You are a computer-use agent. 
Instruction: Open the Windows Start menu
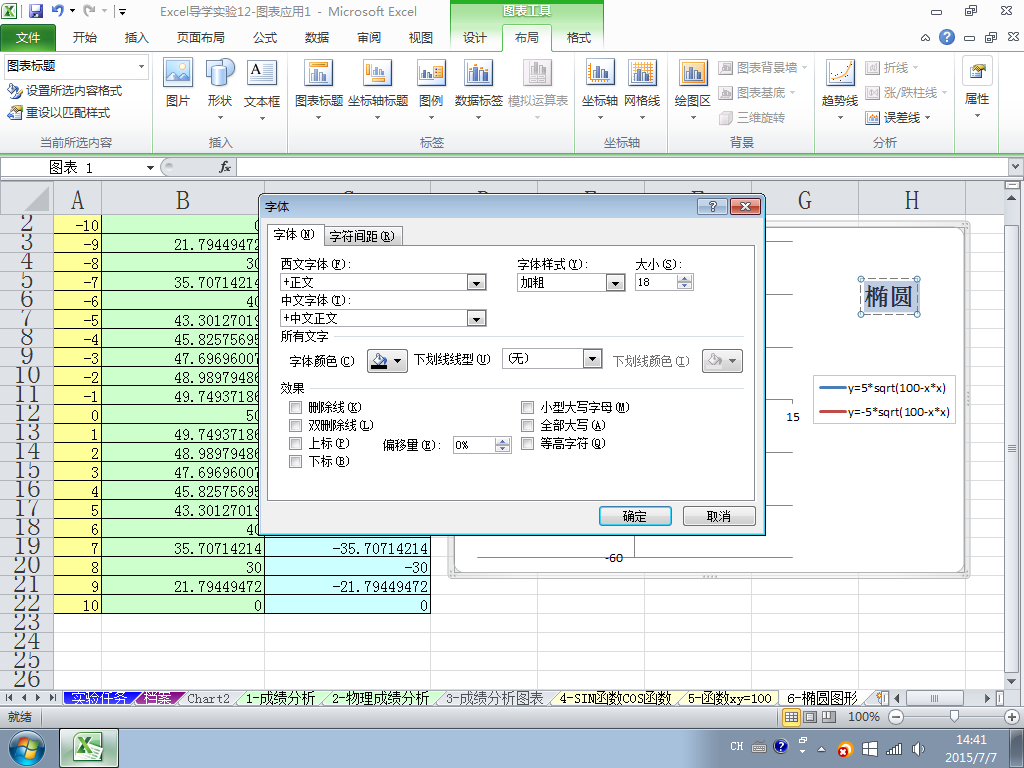[27, 748]
